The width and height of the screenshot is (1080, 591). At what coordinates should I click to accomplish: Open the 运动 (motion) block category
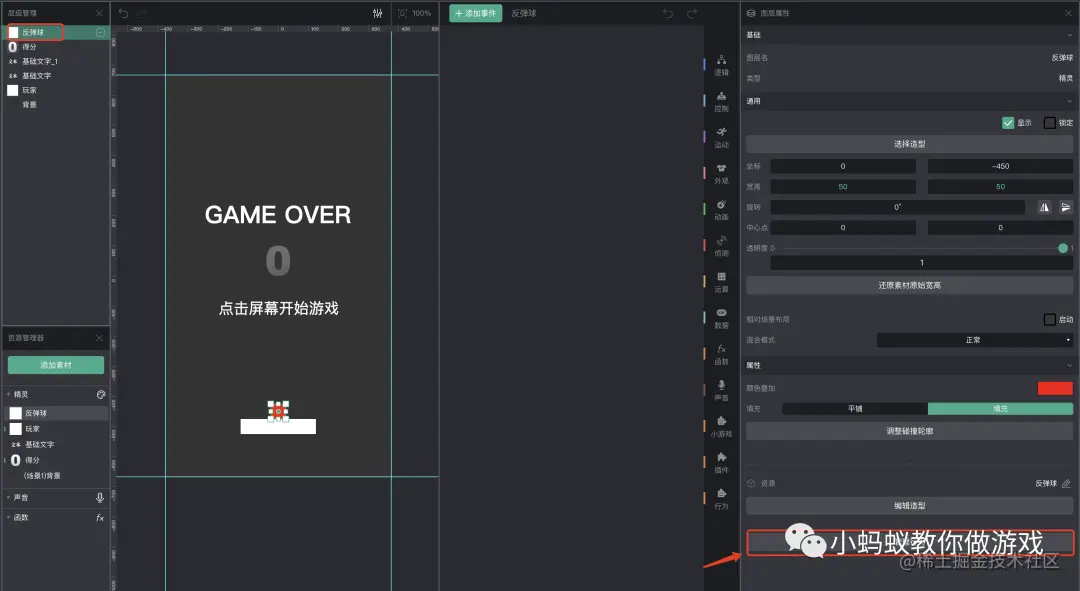(x=721, y=137)
